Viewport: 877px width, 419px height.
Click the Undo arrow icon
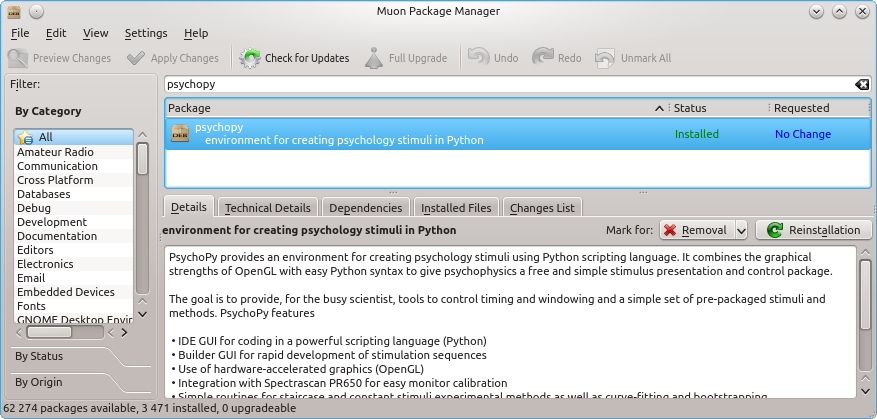(479, 58)
